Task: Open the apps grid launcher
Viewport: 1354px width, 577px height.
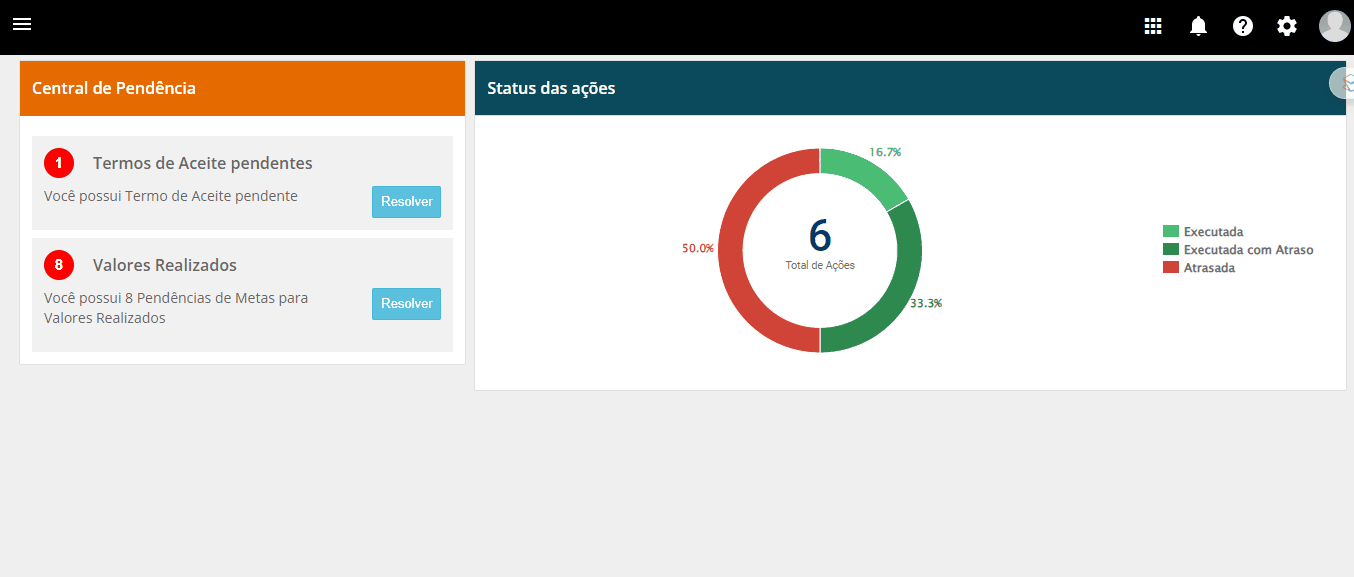Action: 1153,27
